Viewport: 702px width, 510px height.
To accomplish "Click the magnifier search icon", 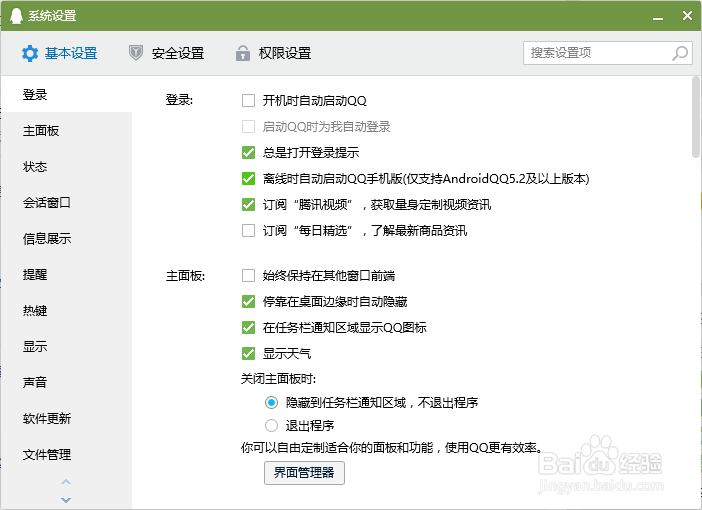I will click(680, 53).
